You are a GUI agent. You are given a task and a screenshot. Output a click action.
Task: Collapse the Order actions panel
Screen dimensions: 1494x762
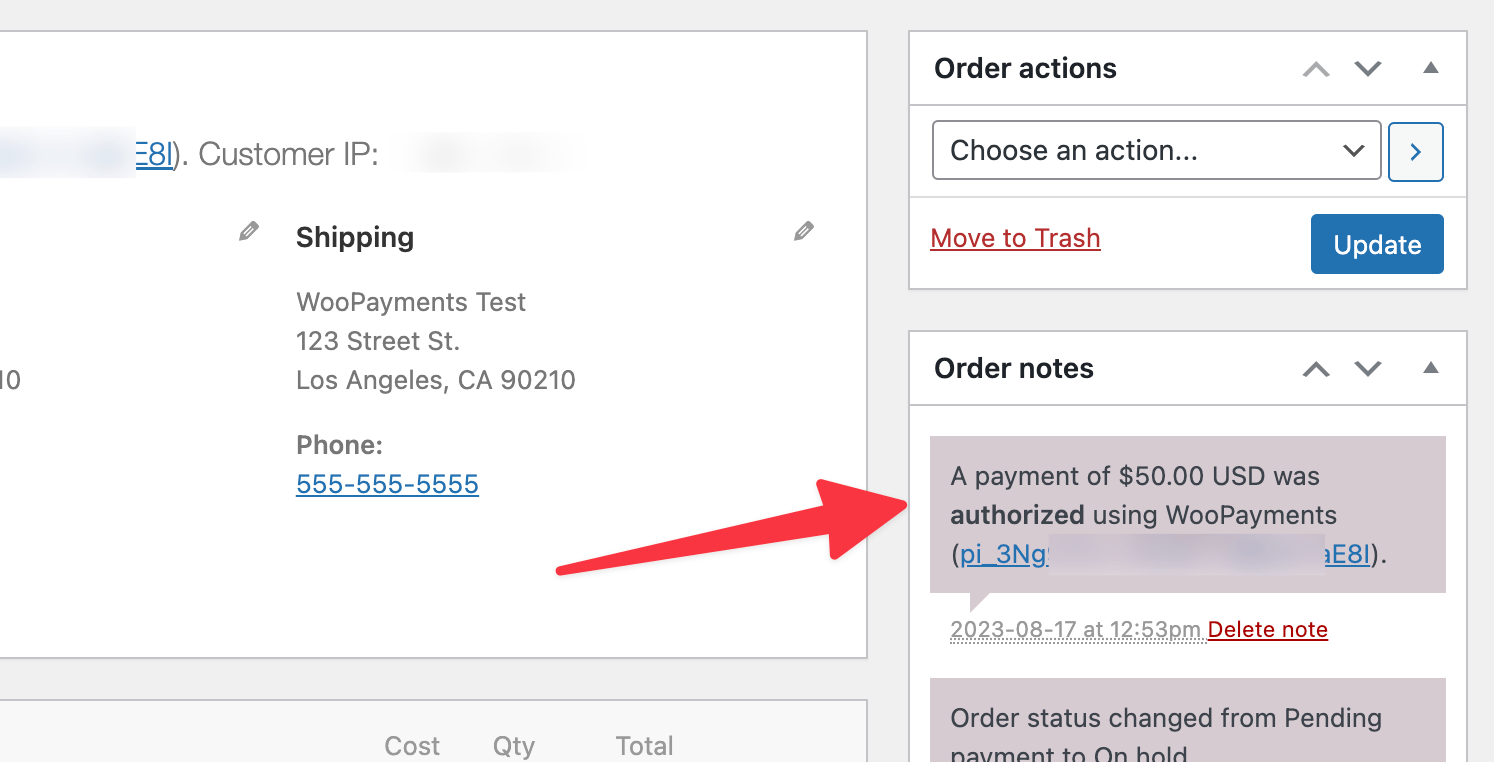(1431, 69)
